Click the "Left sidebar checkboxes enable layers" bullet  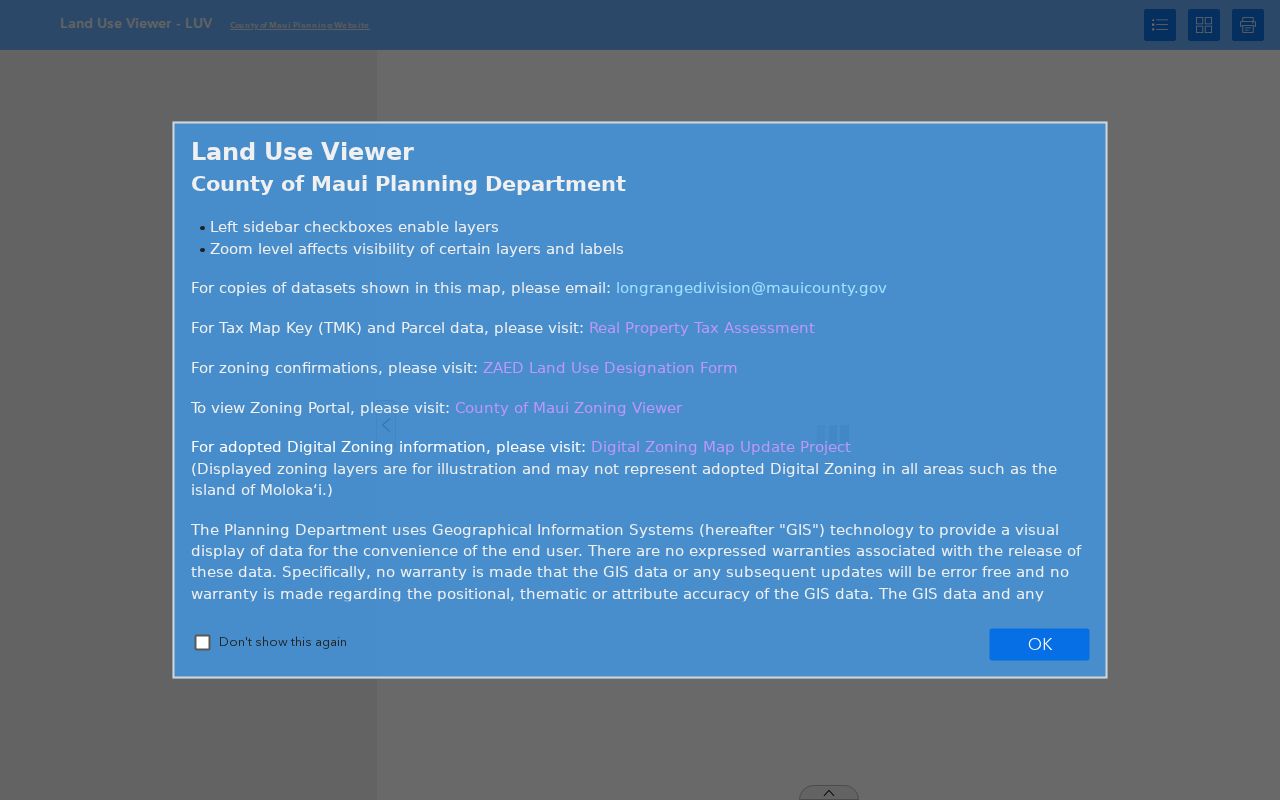(354, 227)
